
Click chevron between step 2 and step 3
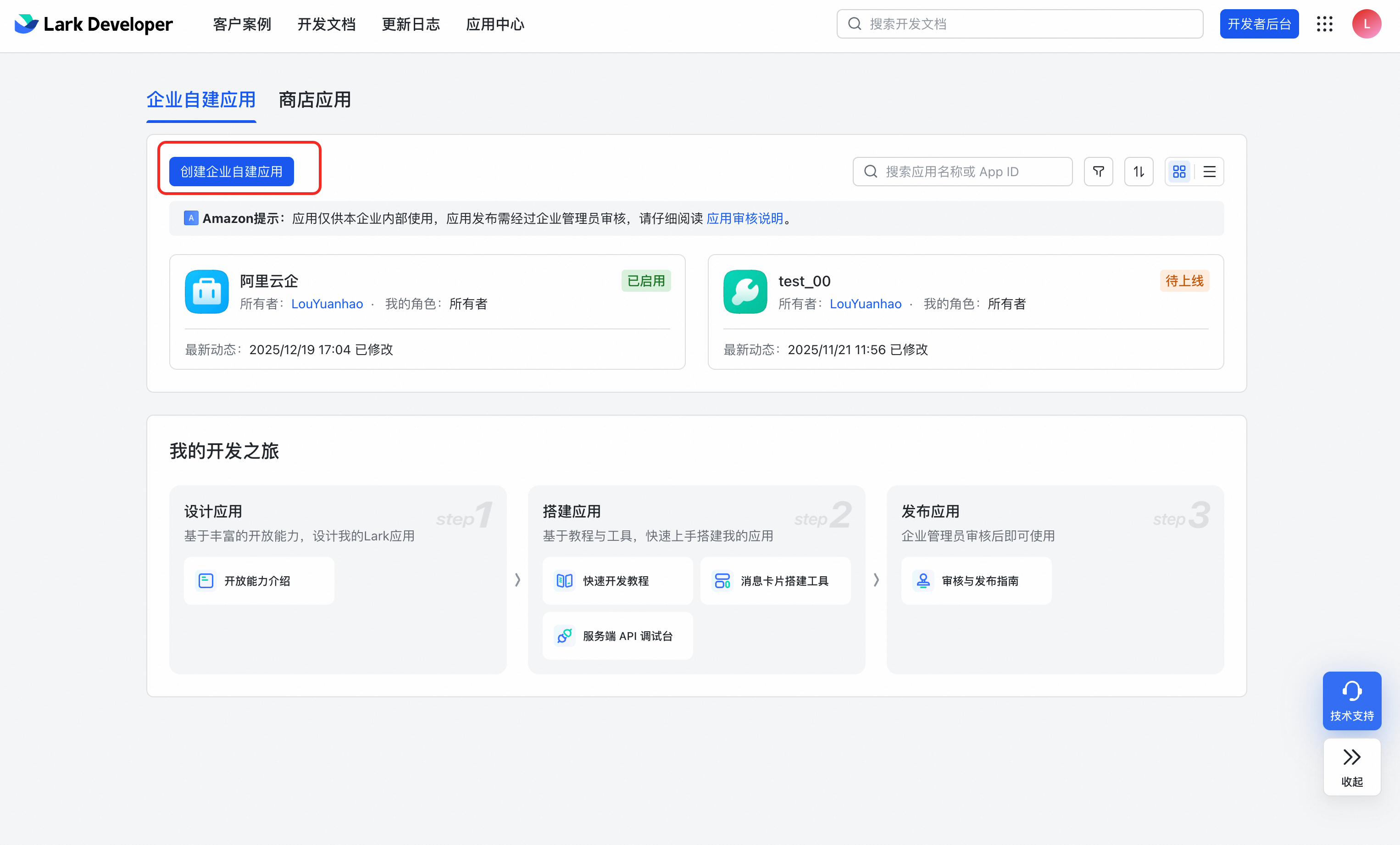(876, 580)
